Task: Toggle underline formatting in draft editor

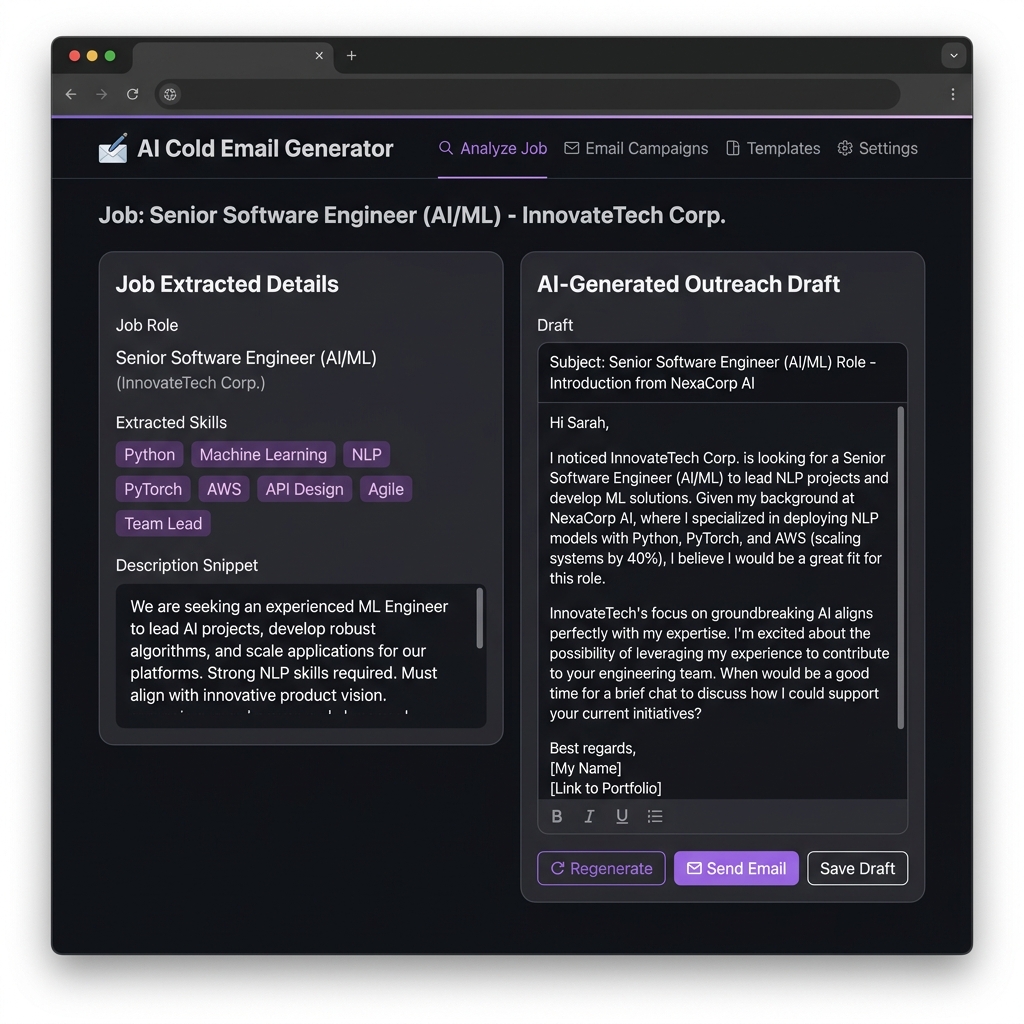Action: pos(622,816)
